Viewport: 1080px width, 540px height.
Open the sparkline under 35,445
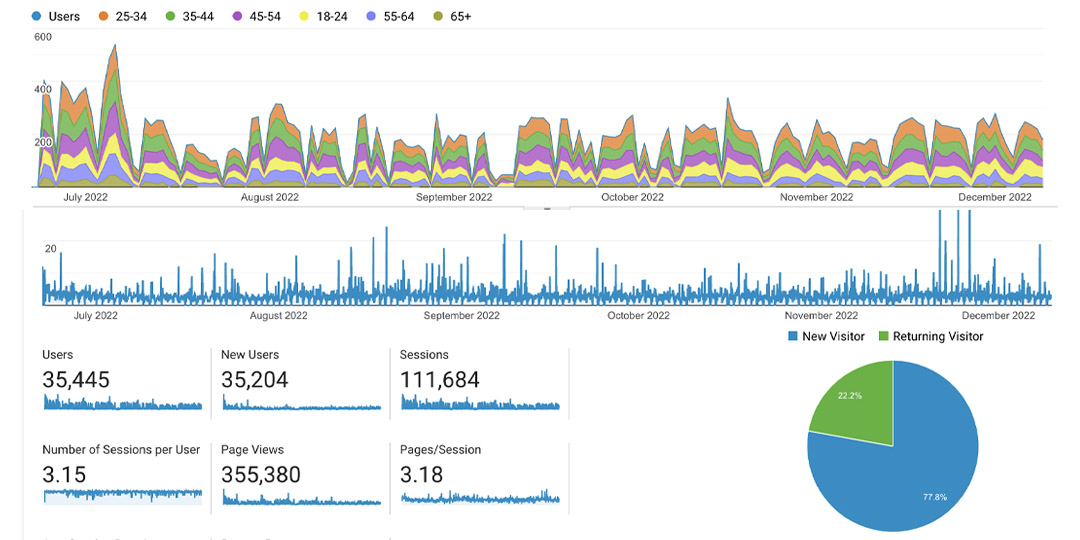pyautogui.click(x=123, y=402)
